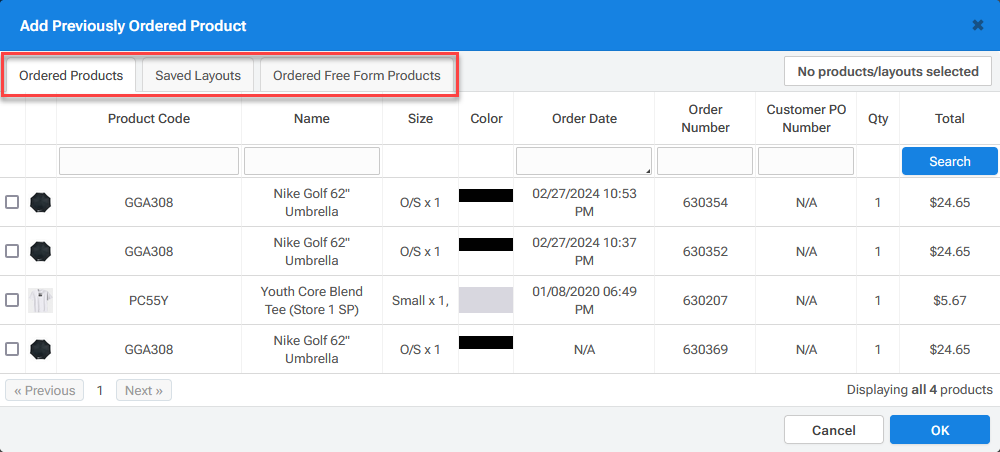Click the Order Number column header
Viewport: 1000px width, 452px height.
pos(705,119)
